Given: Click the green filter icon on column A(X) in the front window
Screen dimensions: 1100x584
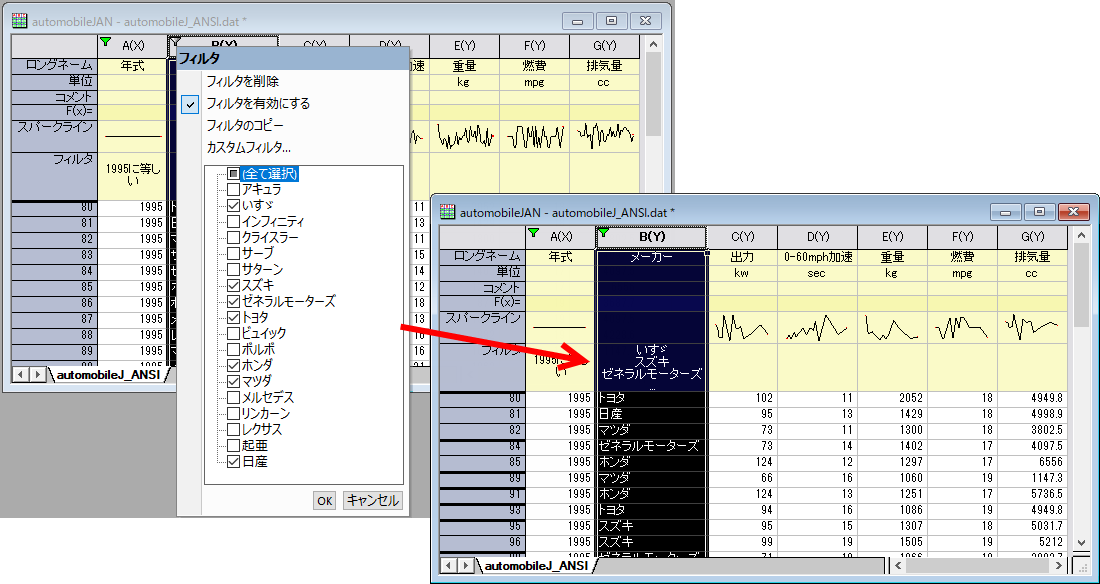Looking at the screenshot, I should pos(533,232).
